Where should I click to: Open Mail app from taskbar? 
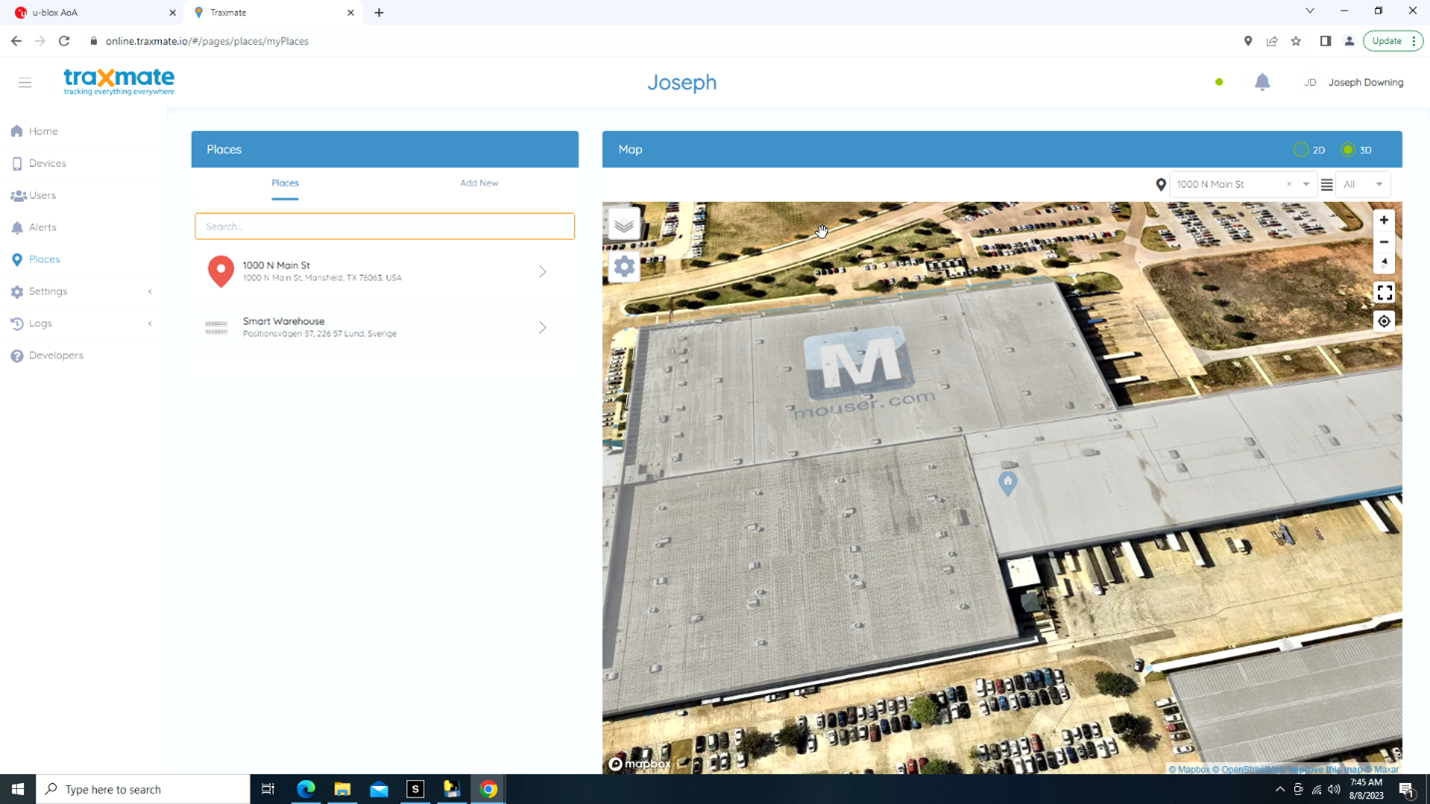(x=379, y=789)
